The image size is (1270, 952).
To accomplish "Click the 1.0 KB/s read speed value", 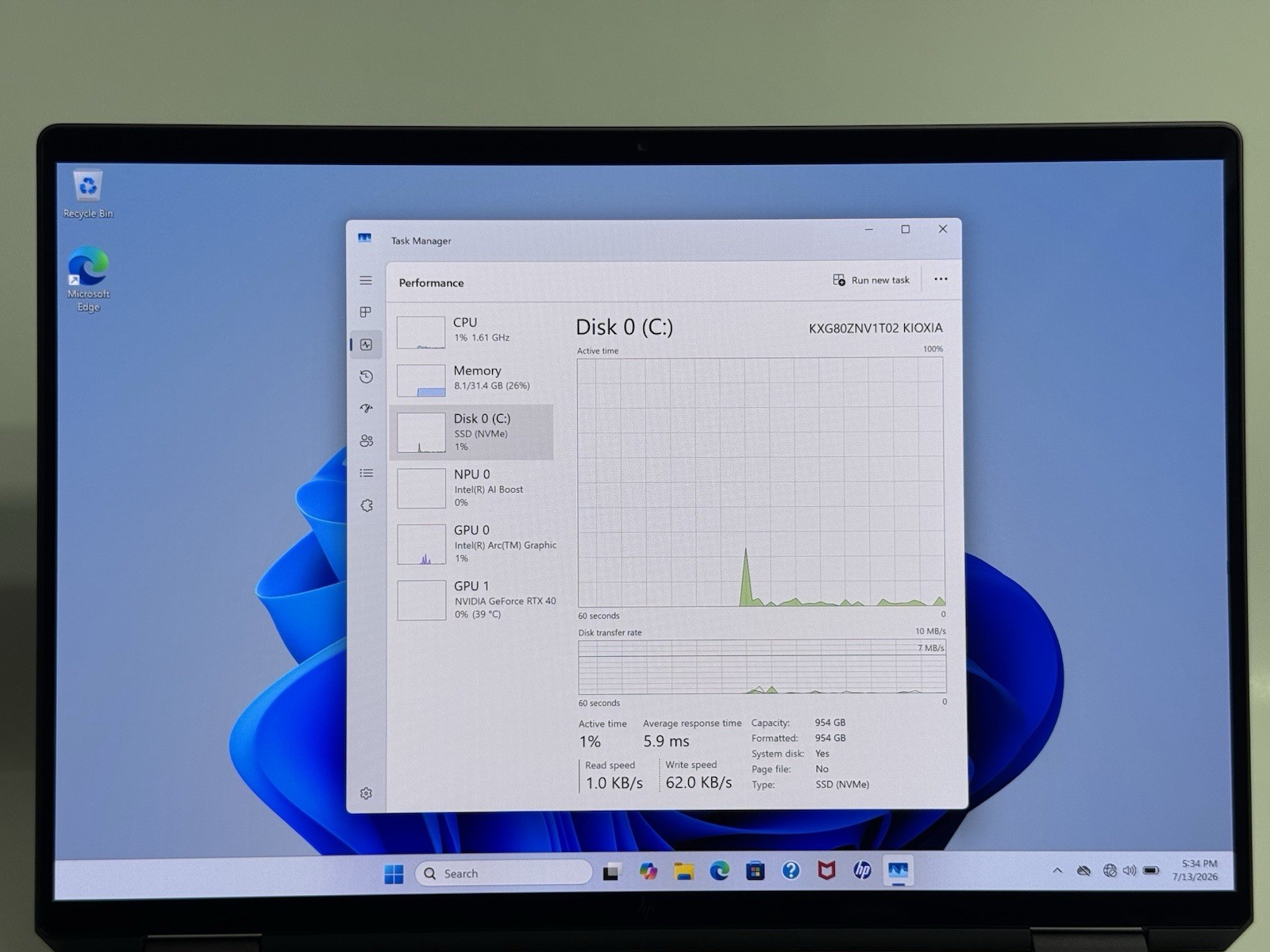I will click(x=614, y=784).
